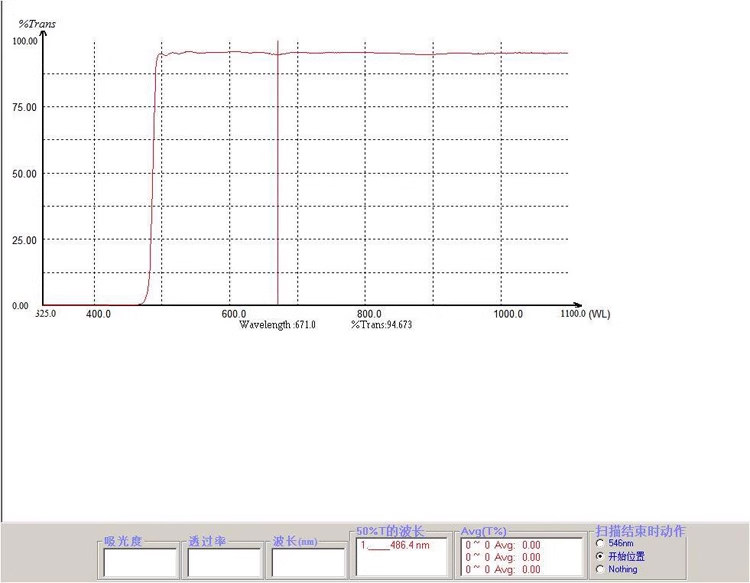This screenshot has width=750, height=583.
Task: Click the 50.00 tick on the transmittance axis
Action: 24,174
